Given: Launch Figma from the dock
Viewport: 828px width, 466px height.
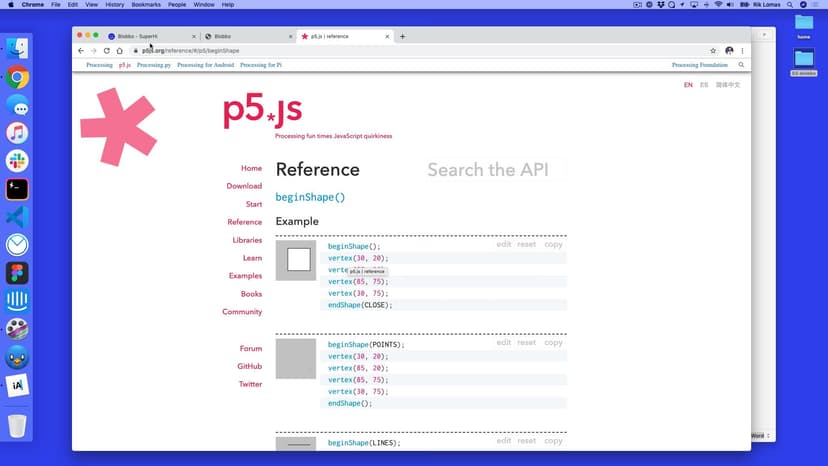Looking at the screenshot, I should [x=17, y=273].
